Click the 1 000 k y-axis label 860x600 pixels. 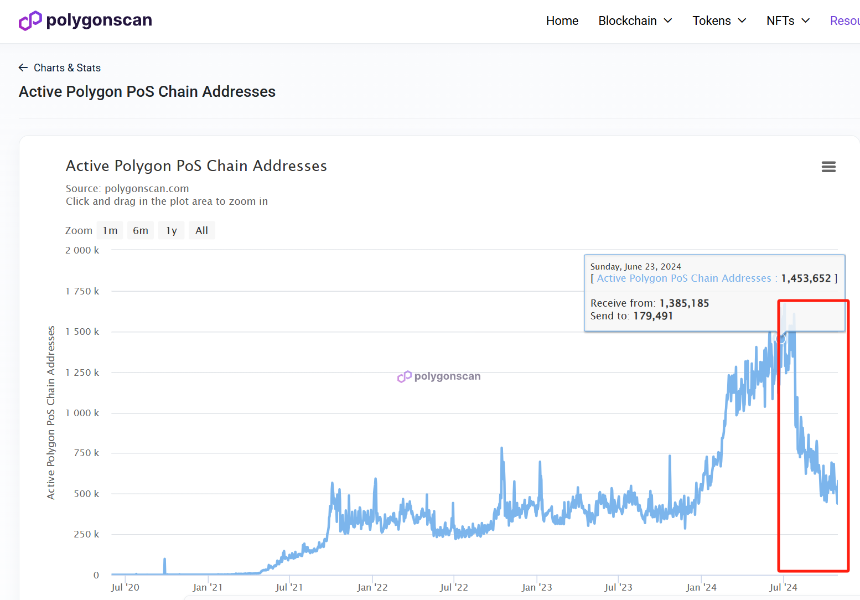point(82,413)
